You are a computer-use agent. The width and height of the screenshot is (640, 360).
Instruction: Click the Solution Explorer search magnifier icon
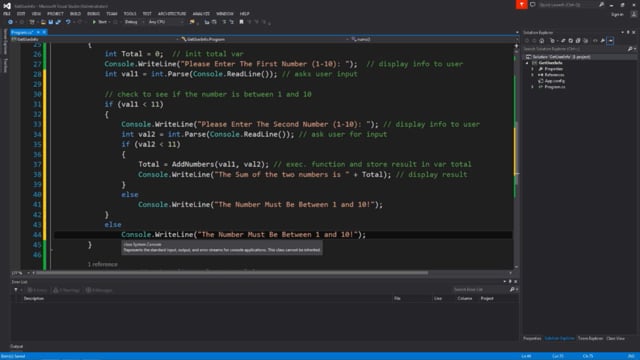630,49
